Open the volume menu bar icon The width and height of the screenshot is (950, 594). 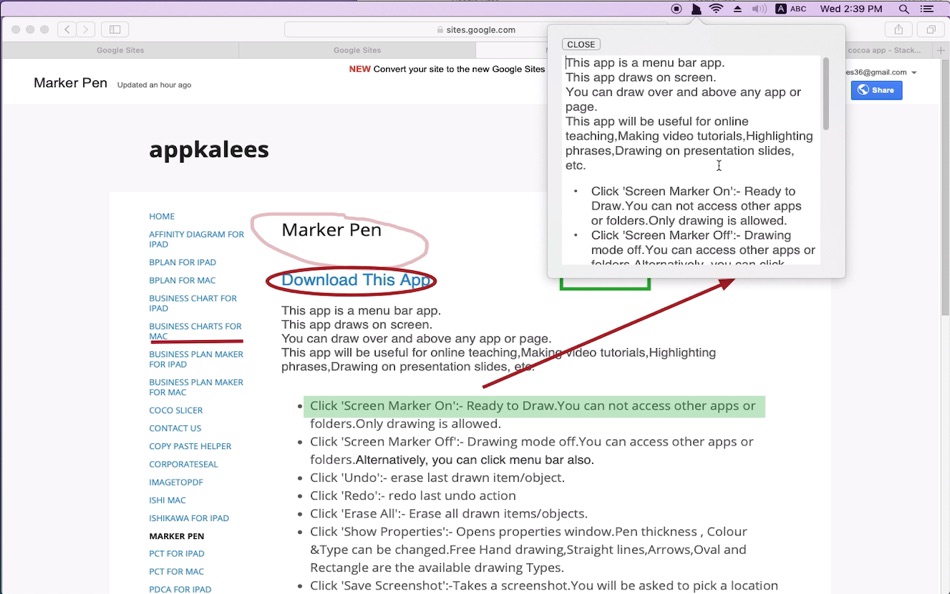(x=759, y=9)
